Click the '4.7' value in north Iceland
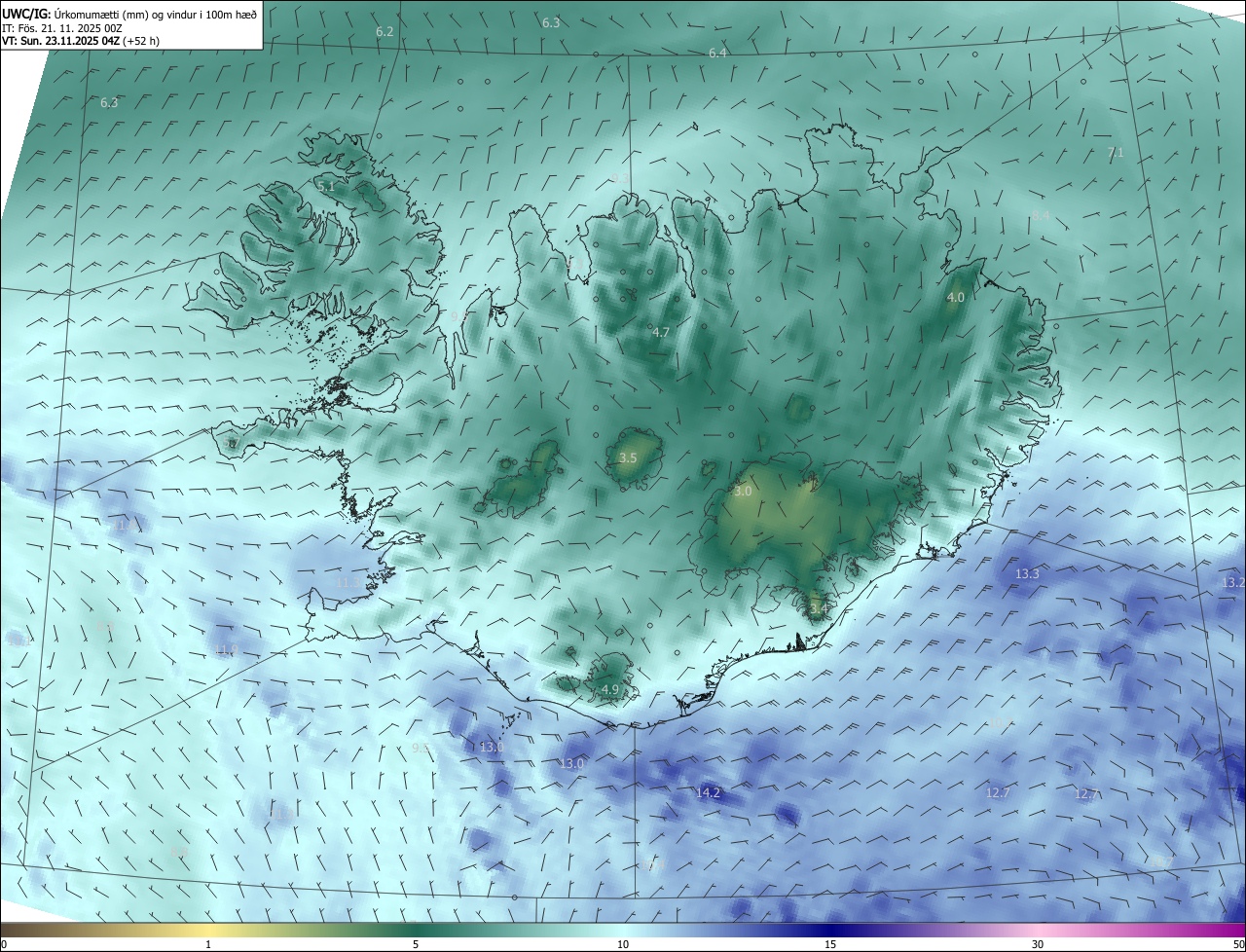The image size is (1246, 952). pyautogui.click(x=661, y=333)
